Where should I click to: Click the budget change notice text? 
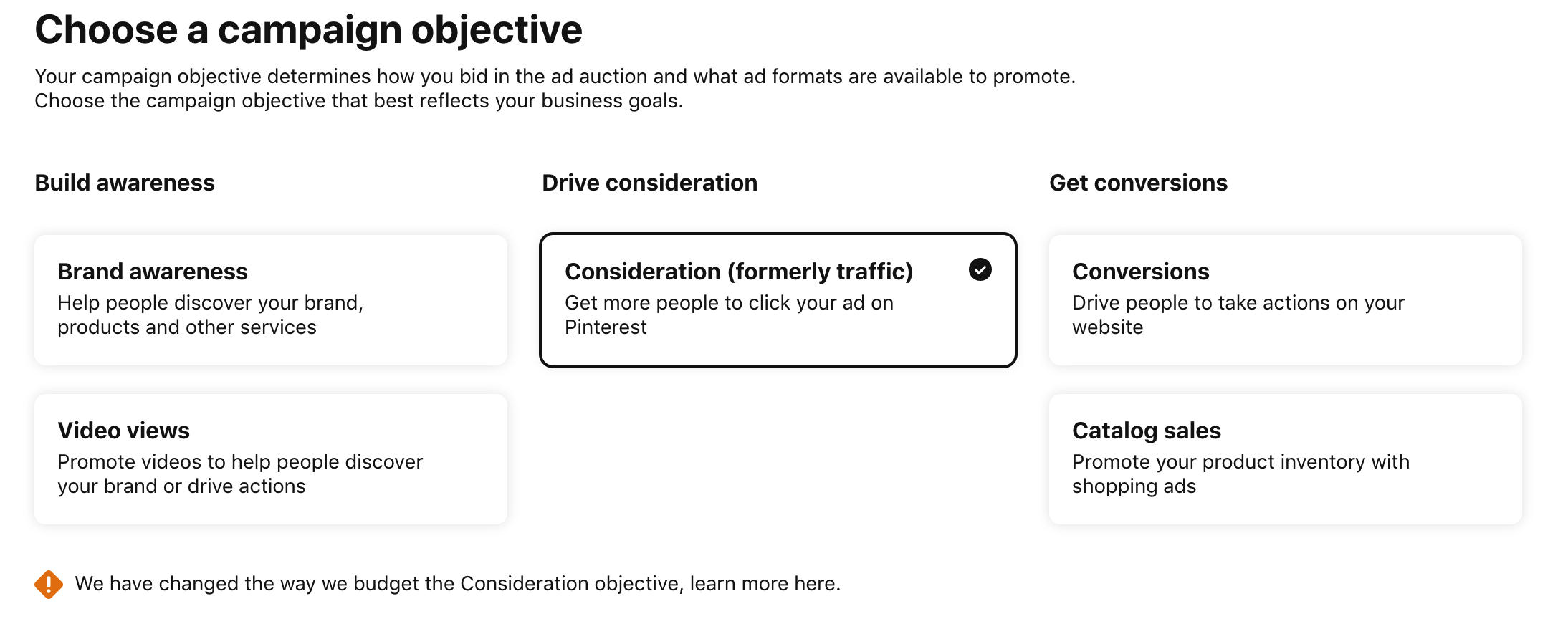click(457, 583)
